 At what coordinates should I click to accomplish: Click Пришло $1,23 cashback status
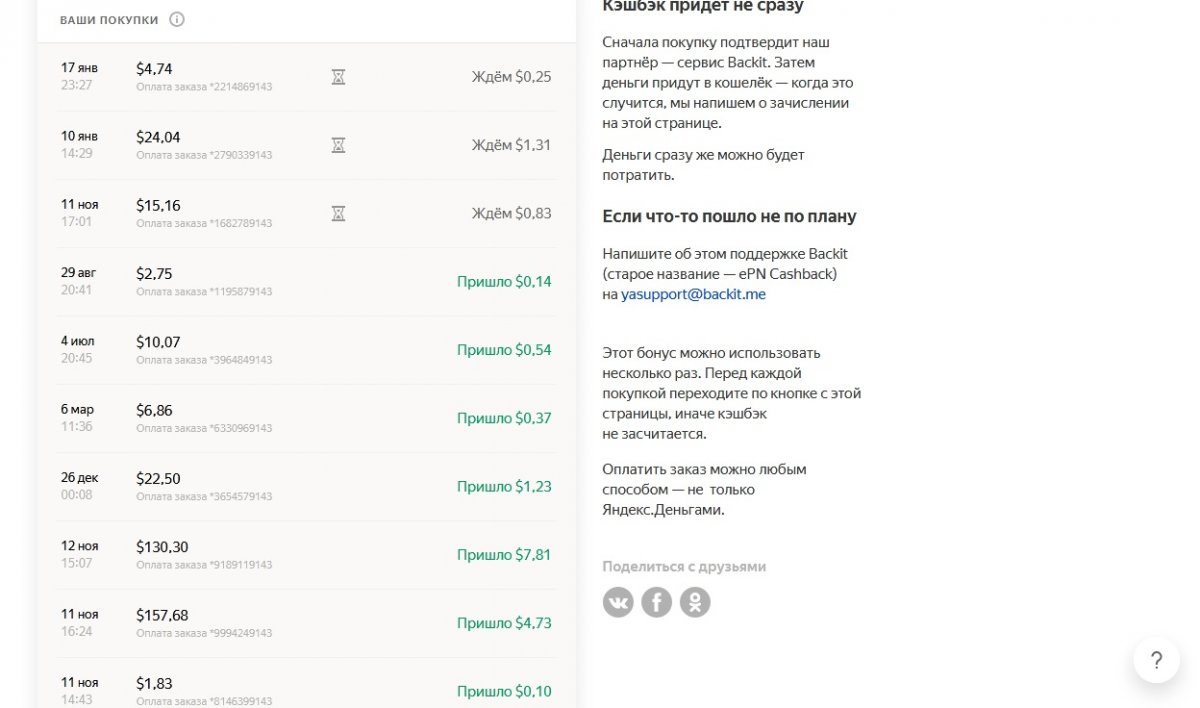click(x=504, y=487)
